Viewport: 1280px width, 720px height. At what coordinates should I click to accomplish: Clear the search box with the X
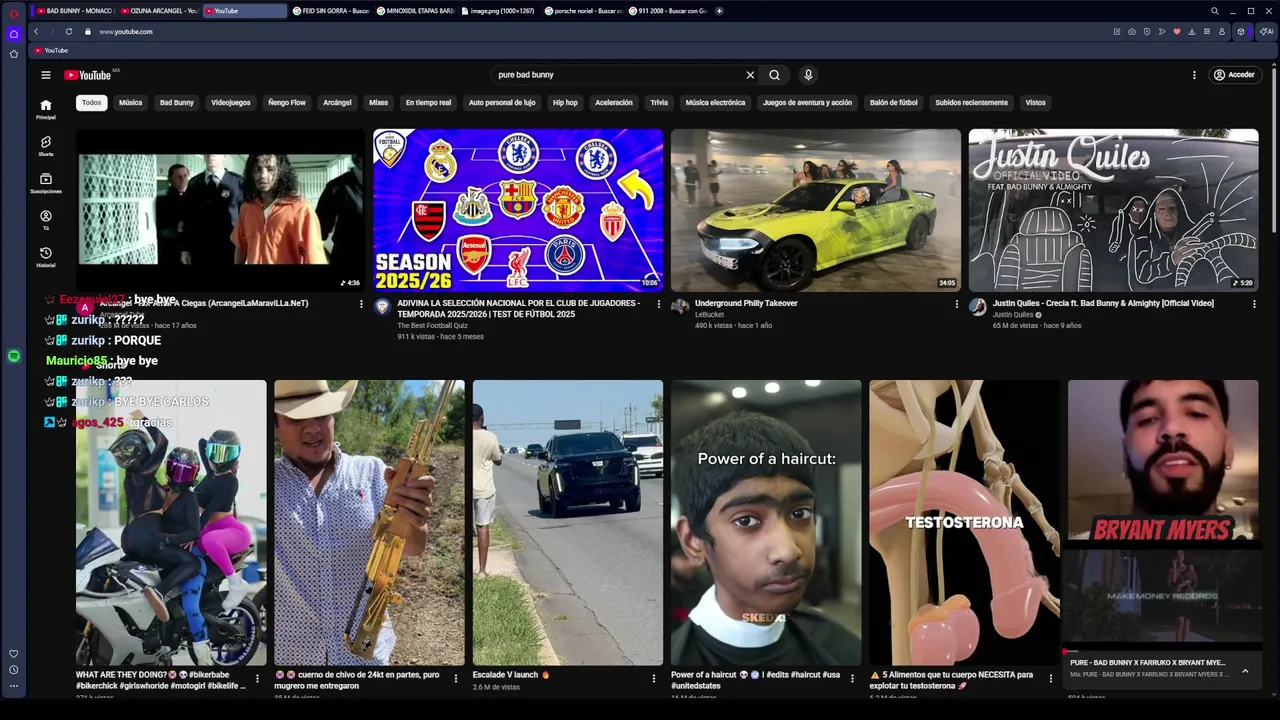tap(750, 75)
